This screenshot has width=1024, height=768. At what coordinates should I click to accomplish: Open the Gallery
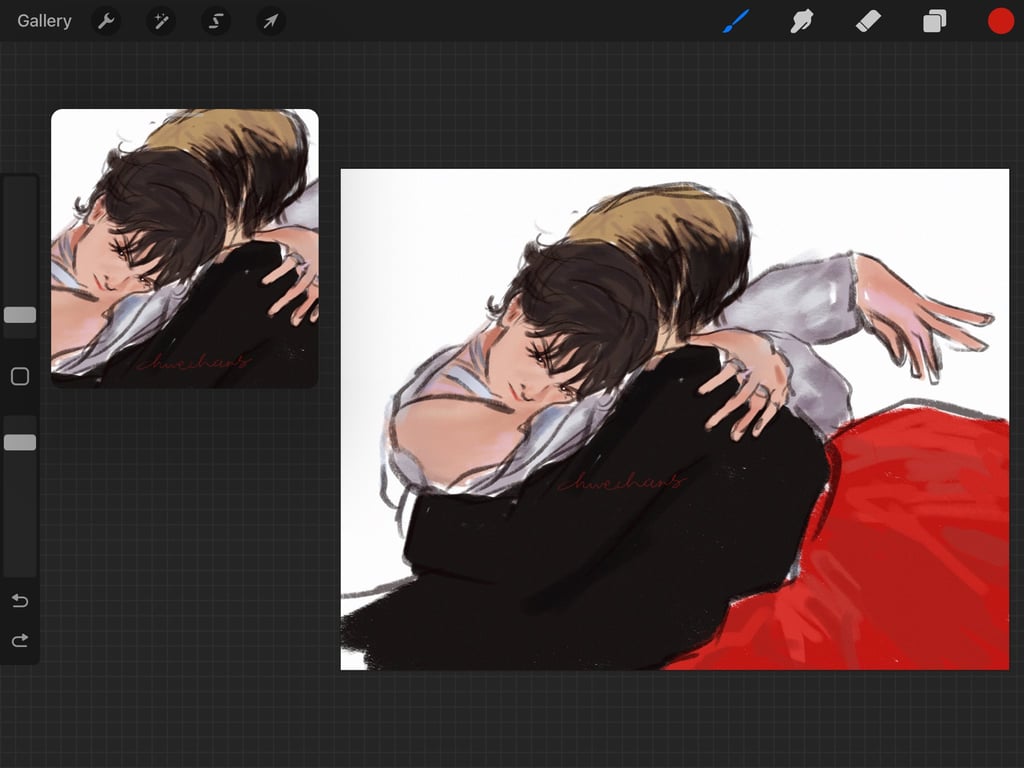[x=44, y=21]
